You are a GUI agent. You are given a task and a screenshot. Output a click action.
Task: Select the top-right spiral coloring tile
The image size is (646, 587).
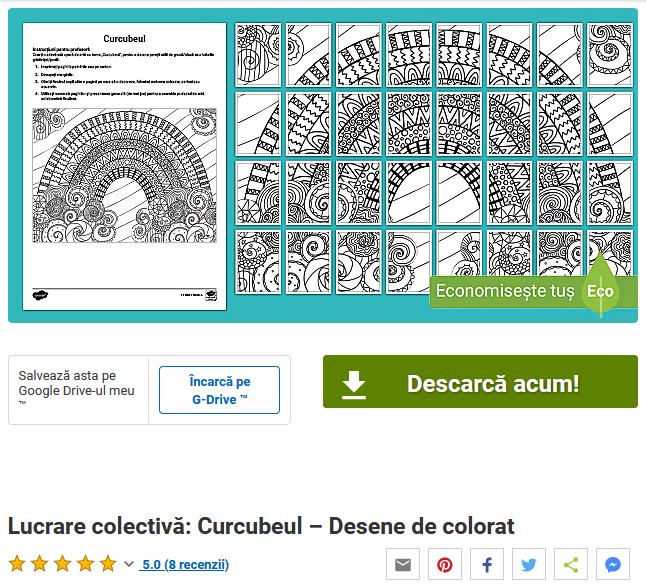(x=609, y=55)
